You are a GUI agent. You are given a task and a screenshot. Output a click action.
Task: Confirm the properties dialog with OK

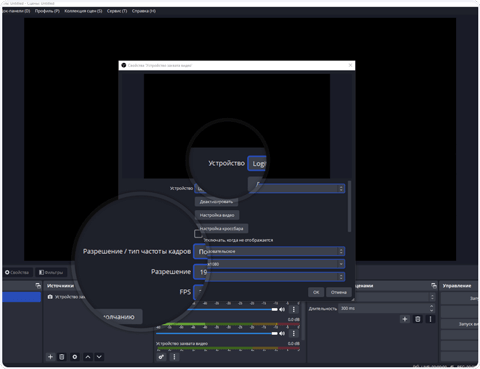pyautogui.click(x=316, y=292)
